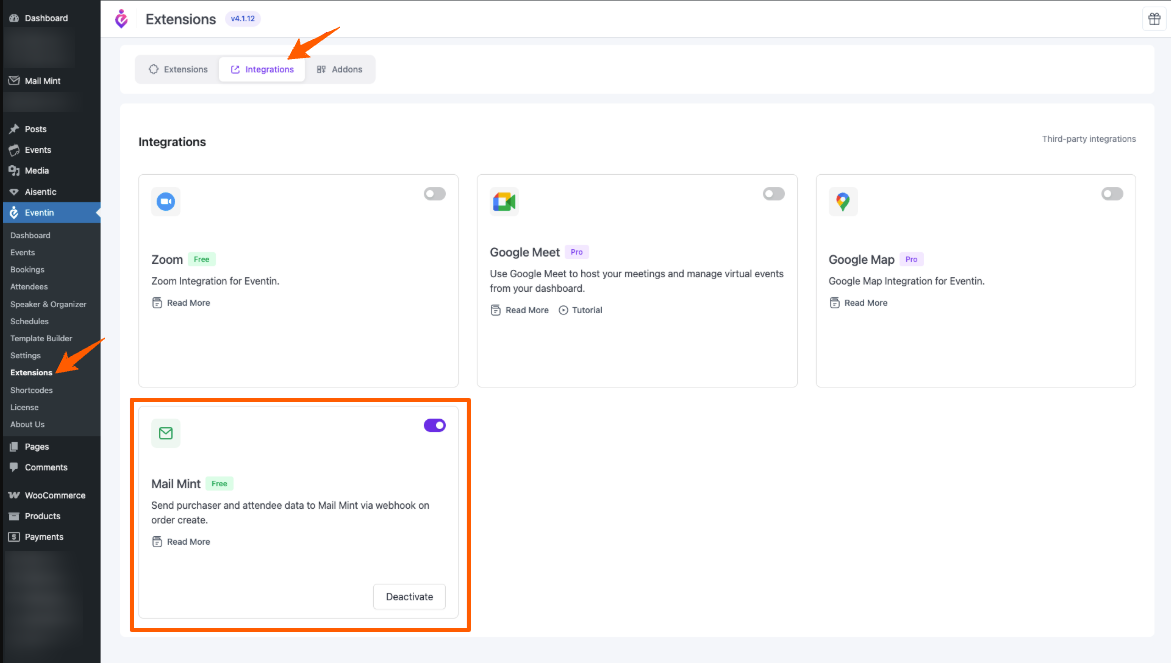This screenshot has height=663, width=1171.
Task: Click the Free badge beside Zoom
Action: [202, 259]
